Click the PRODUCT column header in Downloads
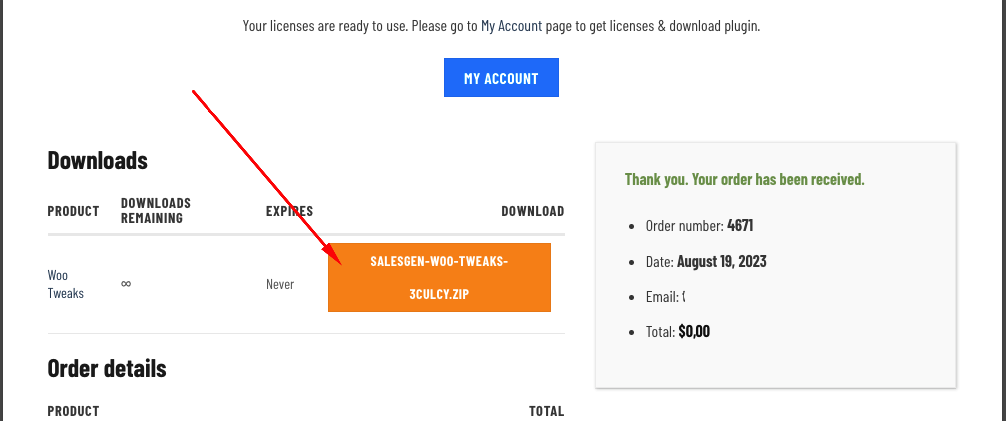This screenshot has height=421, width=1006. point(73,211)
